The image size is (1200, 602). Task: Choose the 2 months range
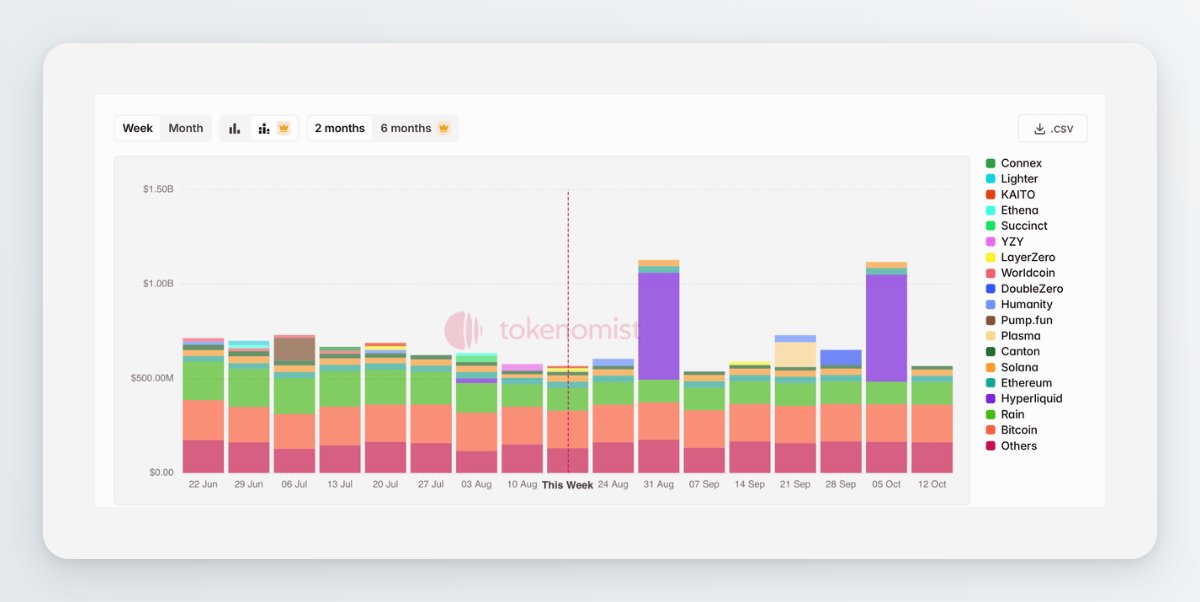click(340, 128)
